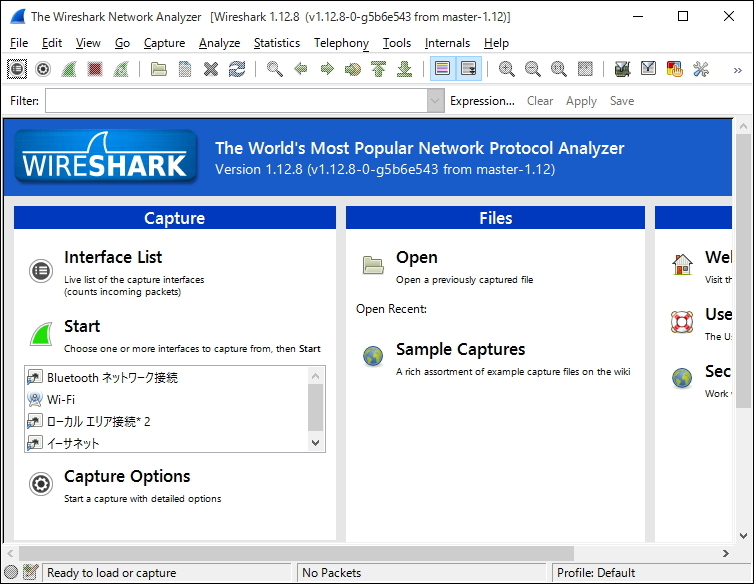Open the Statistics menu
Viewport: 754px width, 584px height.
click(277, 43)
